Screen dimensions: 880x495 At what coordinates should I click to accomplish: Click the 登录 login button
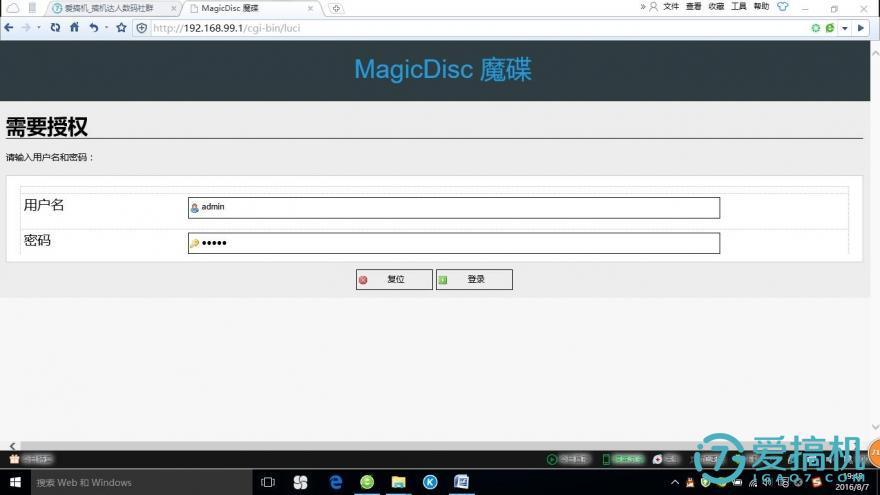pyautogui.click(x=474, y=279)
